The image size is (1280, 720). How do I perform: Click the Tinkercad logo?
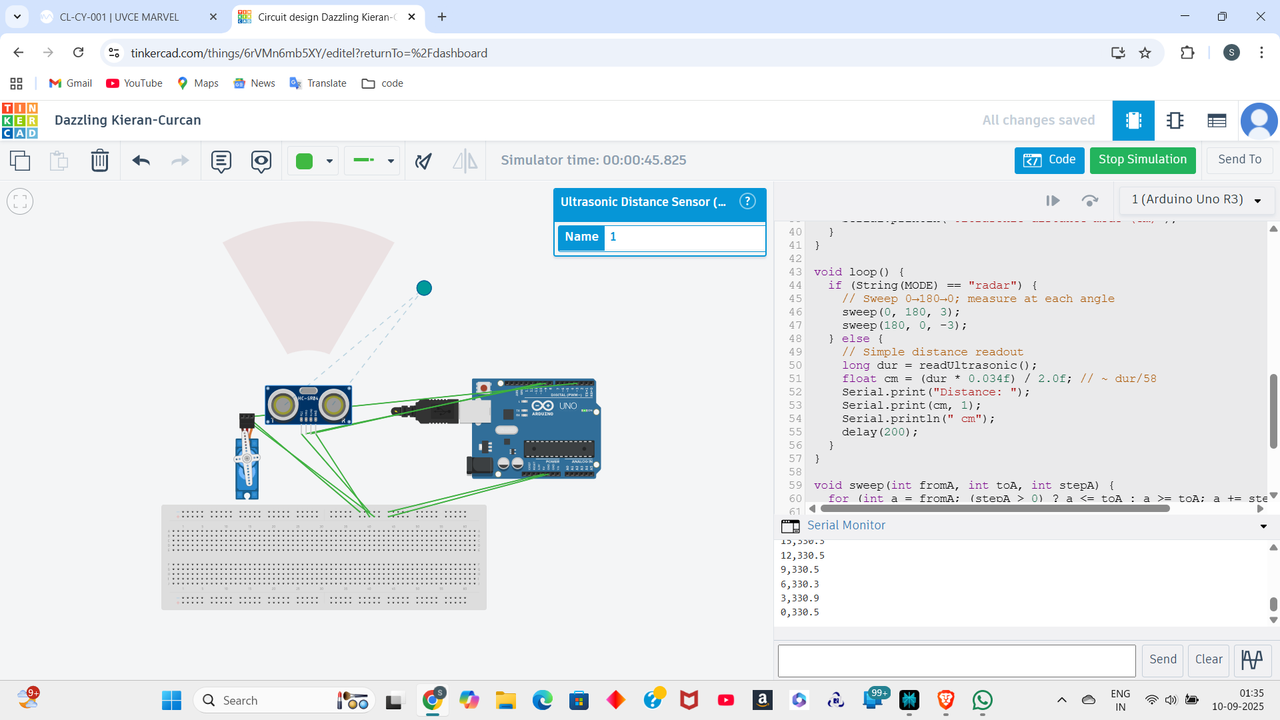click(x=20, y=120)
